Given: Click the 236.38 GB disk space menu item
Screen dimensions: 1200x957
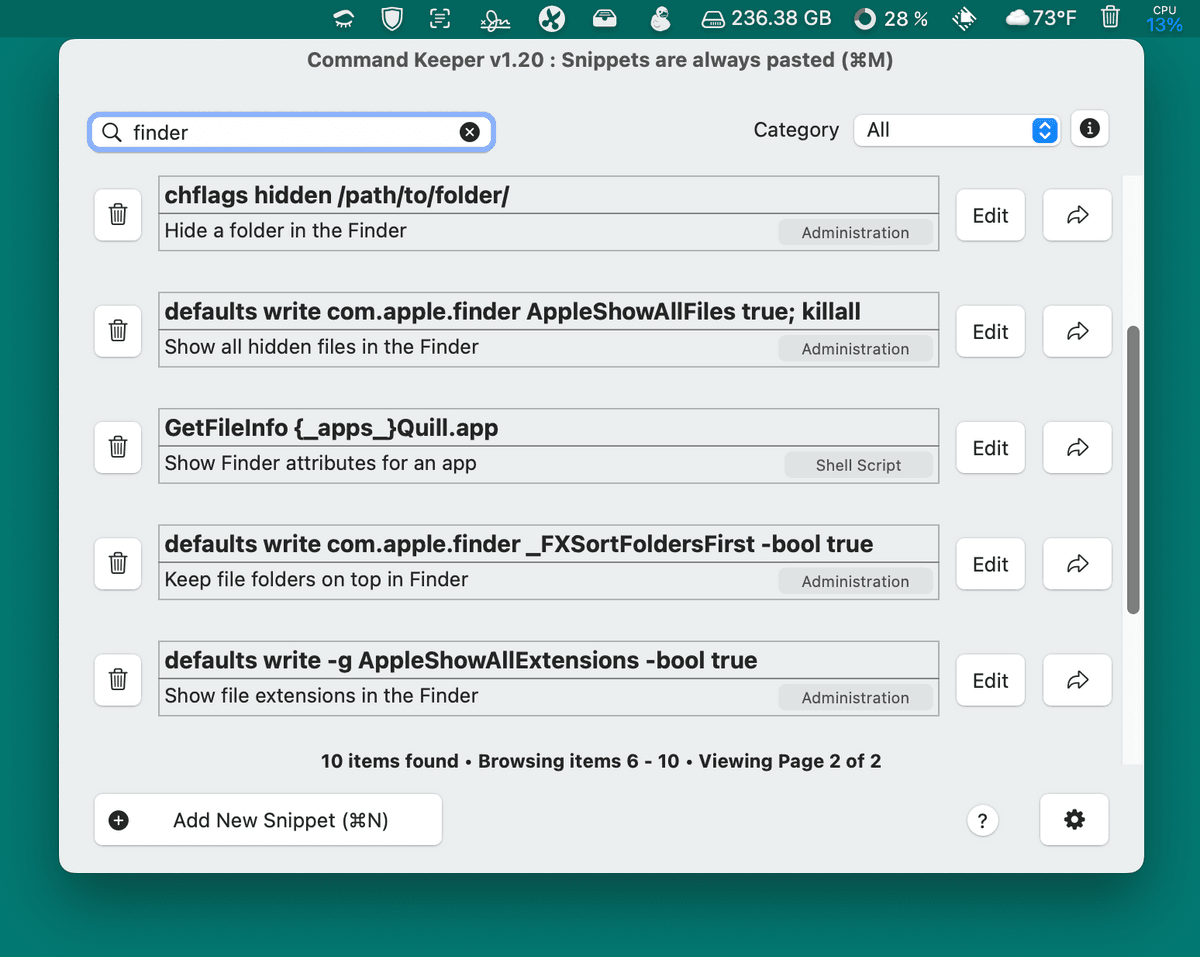Looking at the screenshot, I should tap(767, 18).
